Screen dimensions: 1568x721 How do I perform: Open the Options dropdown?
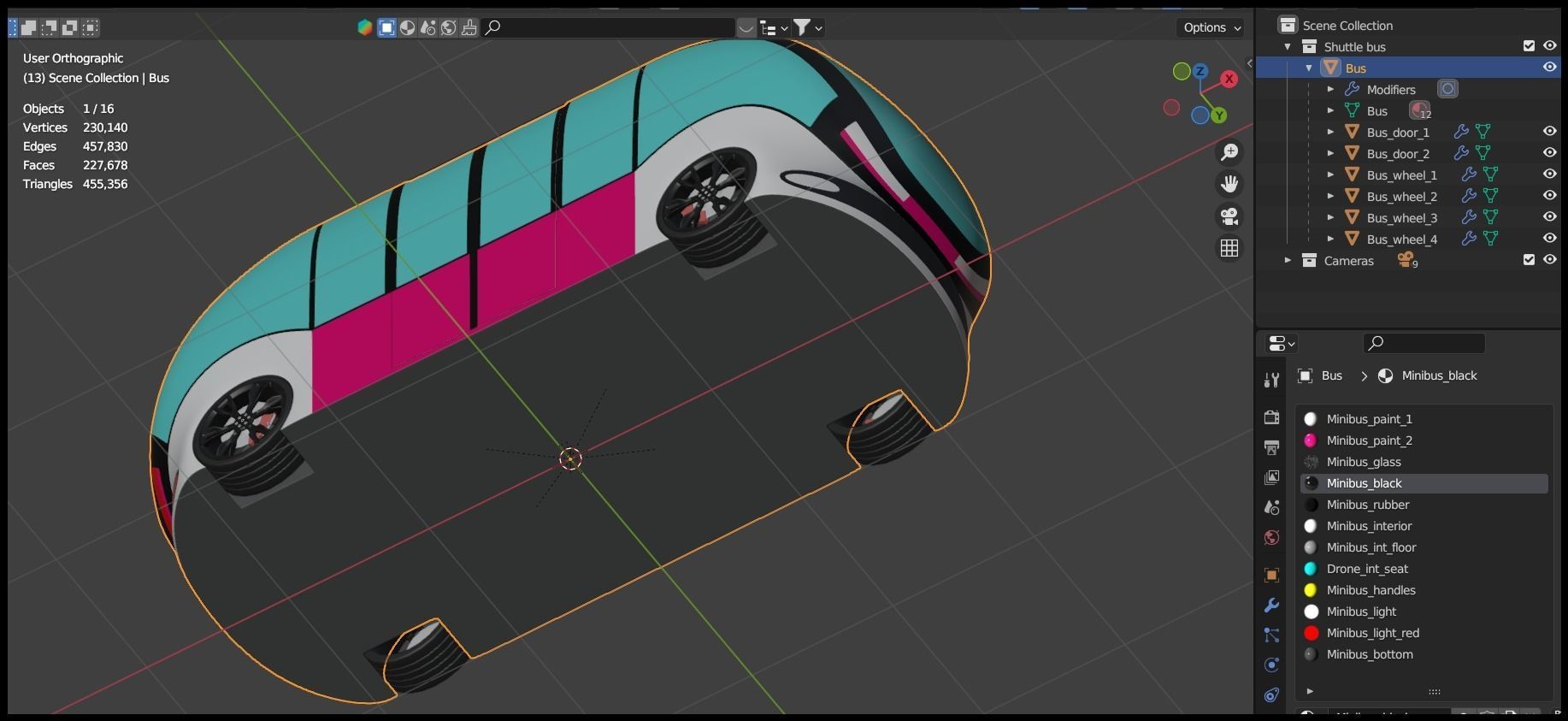[1211, 27]
